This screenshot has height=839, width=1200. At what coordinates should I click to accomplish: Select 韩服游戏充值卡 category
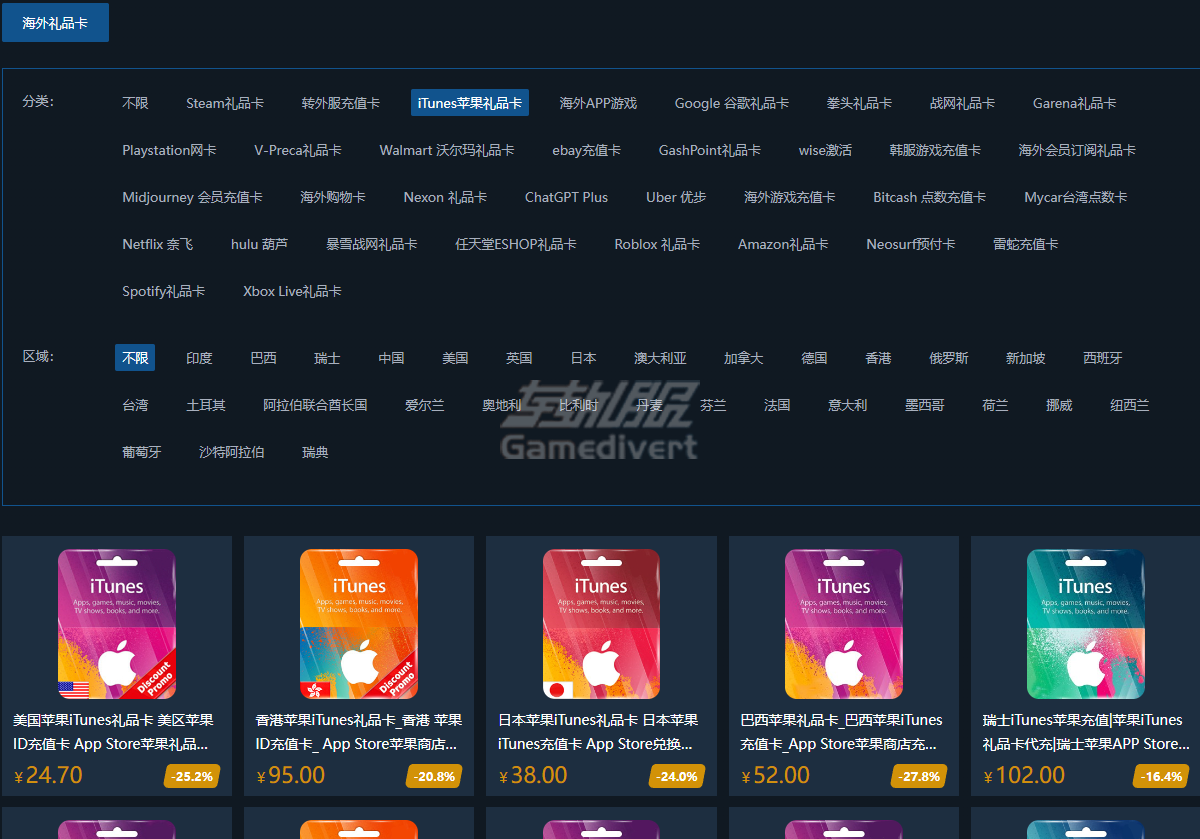pos(935,150)
